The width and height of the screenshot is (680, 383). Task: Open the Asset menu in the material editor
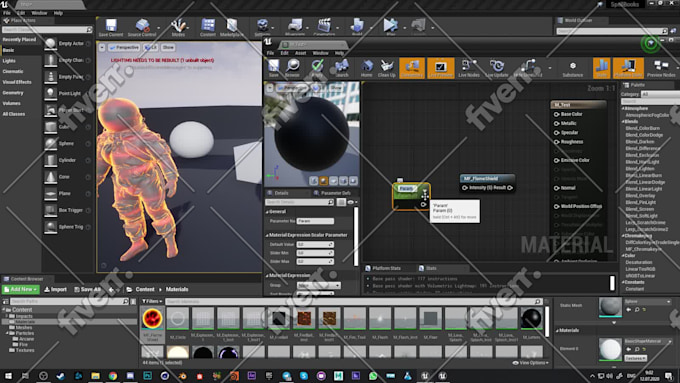click(301, 53)
